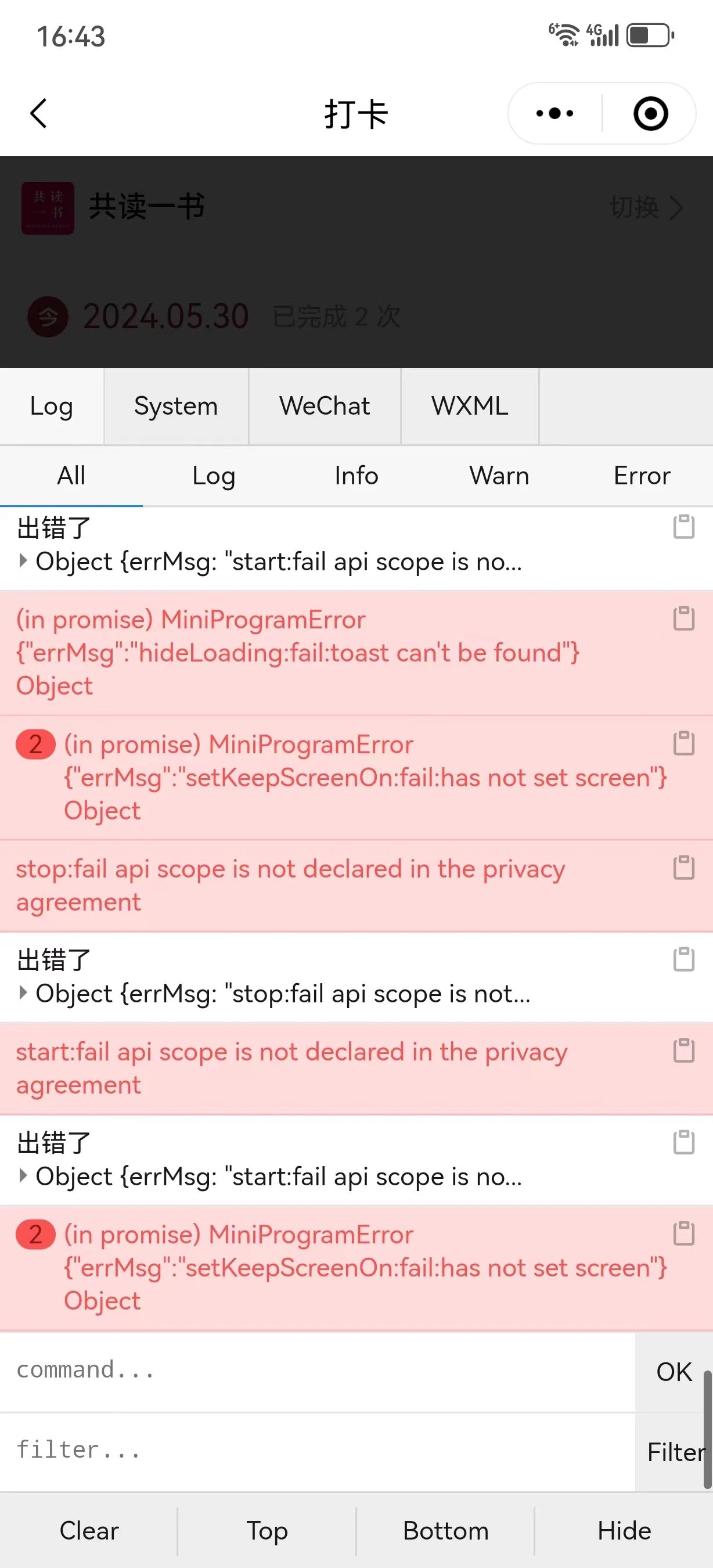Expand the lower start:fail Object entry

coord(23,1175)
